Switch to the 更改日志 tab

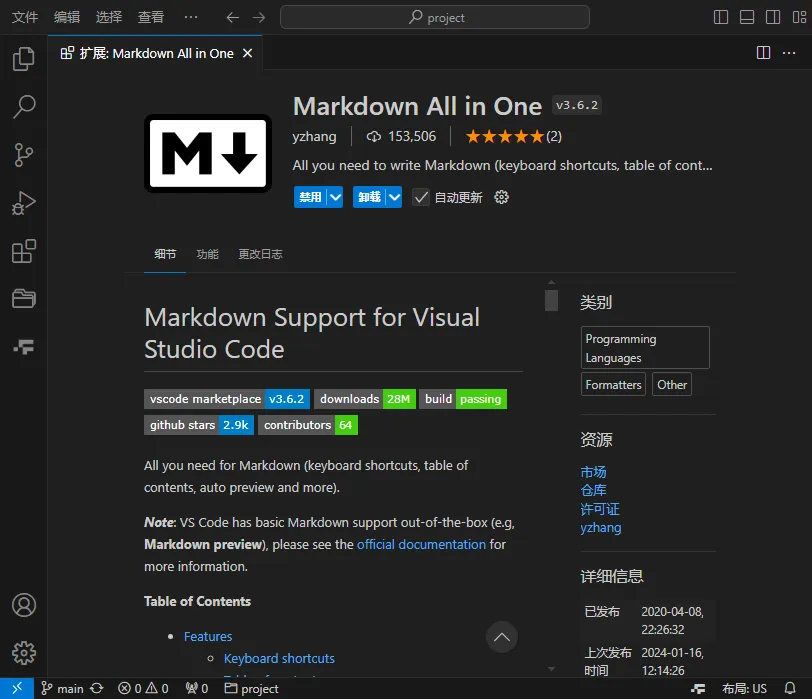tap(260, 254)
